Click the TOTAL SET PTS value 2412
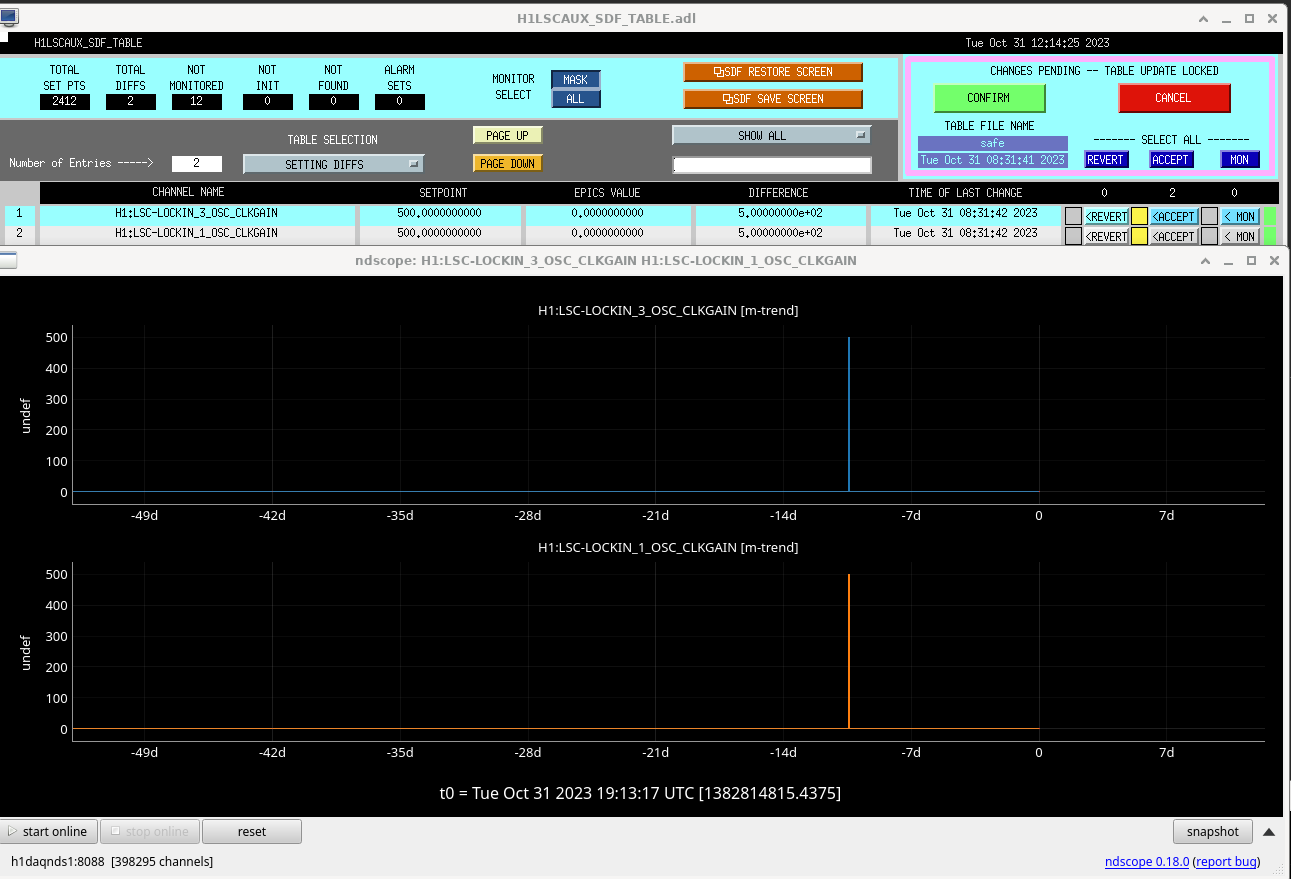This screenshot has width=1291, height=879. point(65,101)
